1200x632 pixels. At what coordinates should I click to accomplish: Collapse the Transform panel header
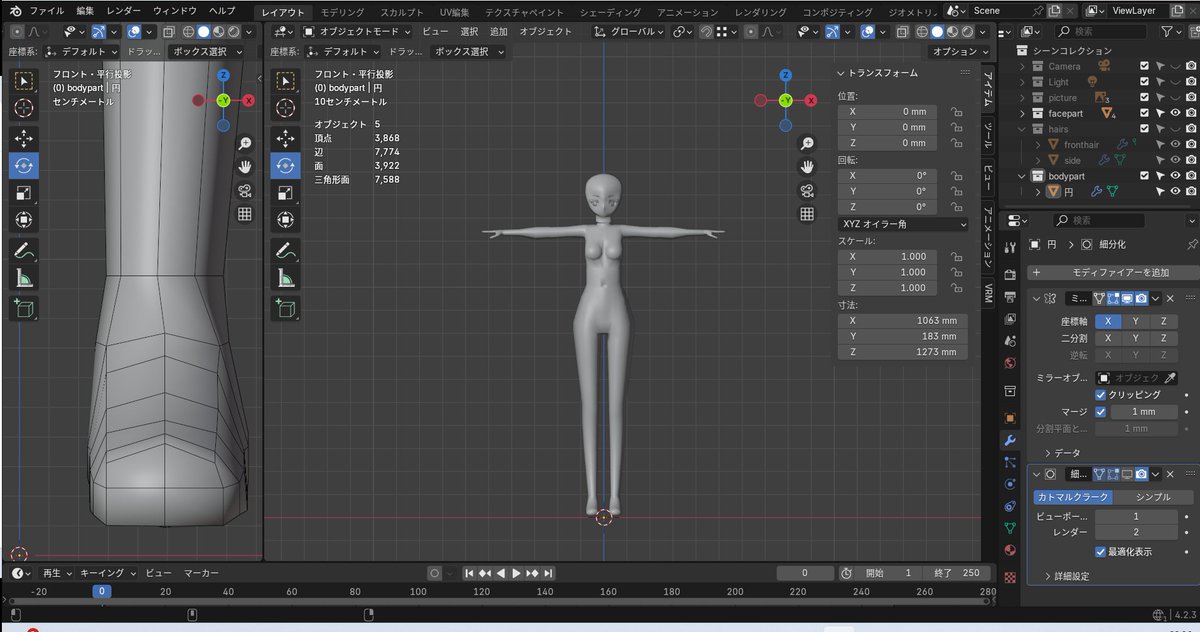pyautogui.click(x=877, y=74)
